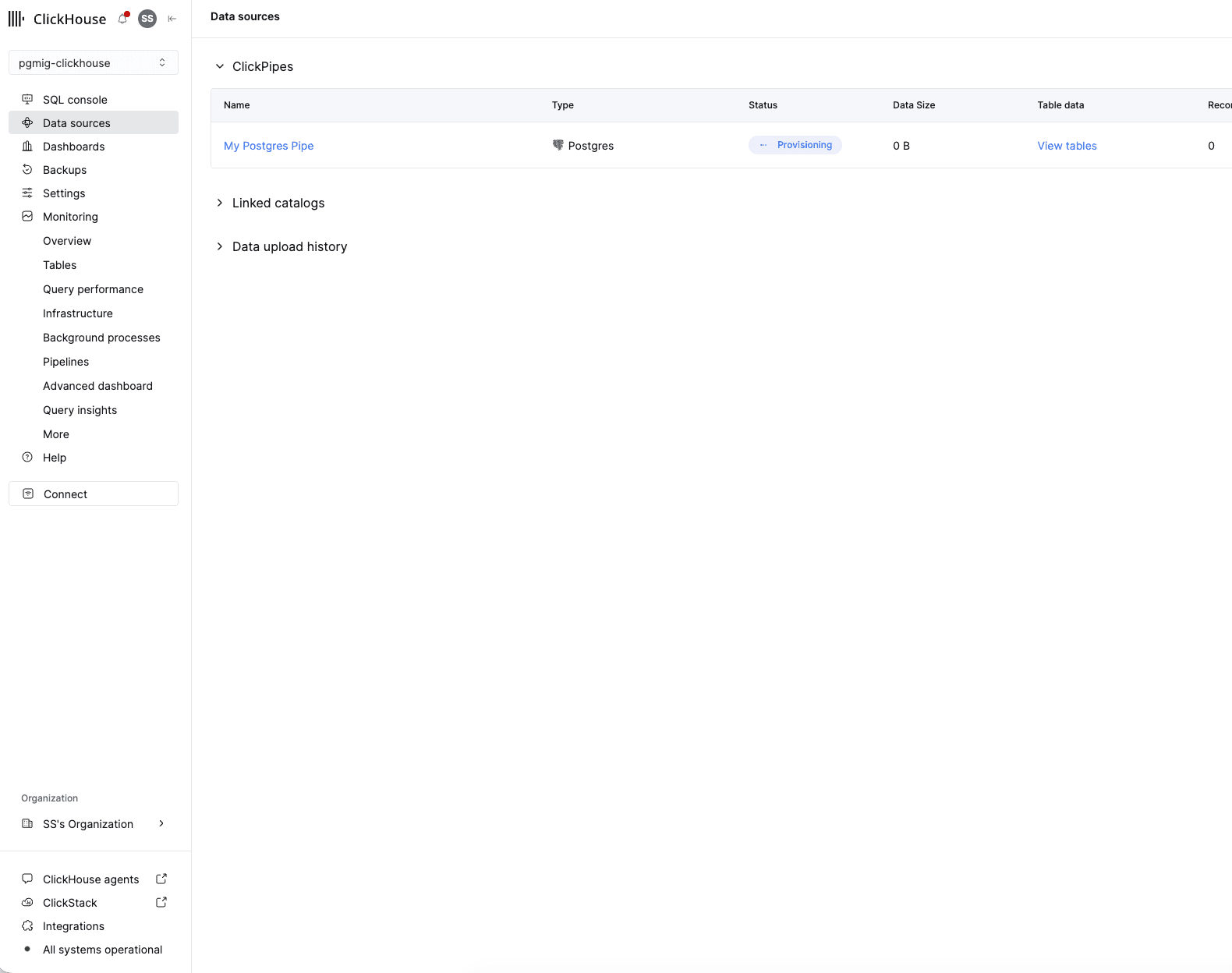Click the ClickStack external link icon
Image resolution: width=1232 pixels, height=973 pixels.
161,902
